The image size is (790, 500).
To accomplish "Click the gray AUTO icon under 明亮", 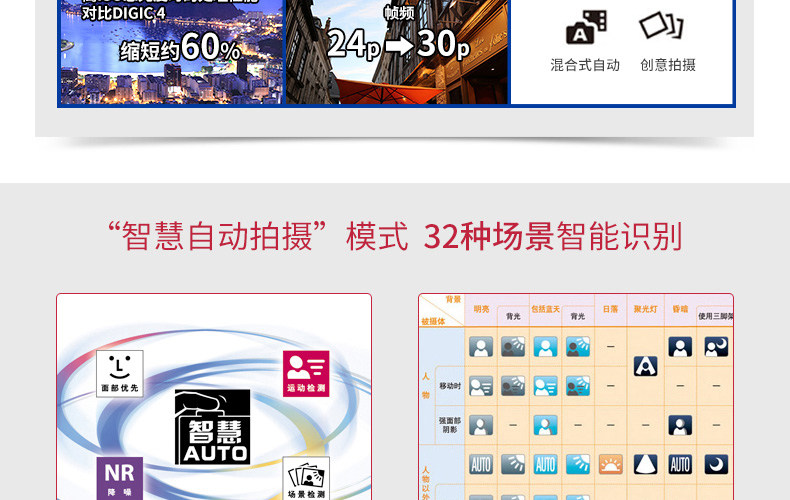I will point(481,464).
